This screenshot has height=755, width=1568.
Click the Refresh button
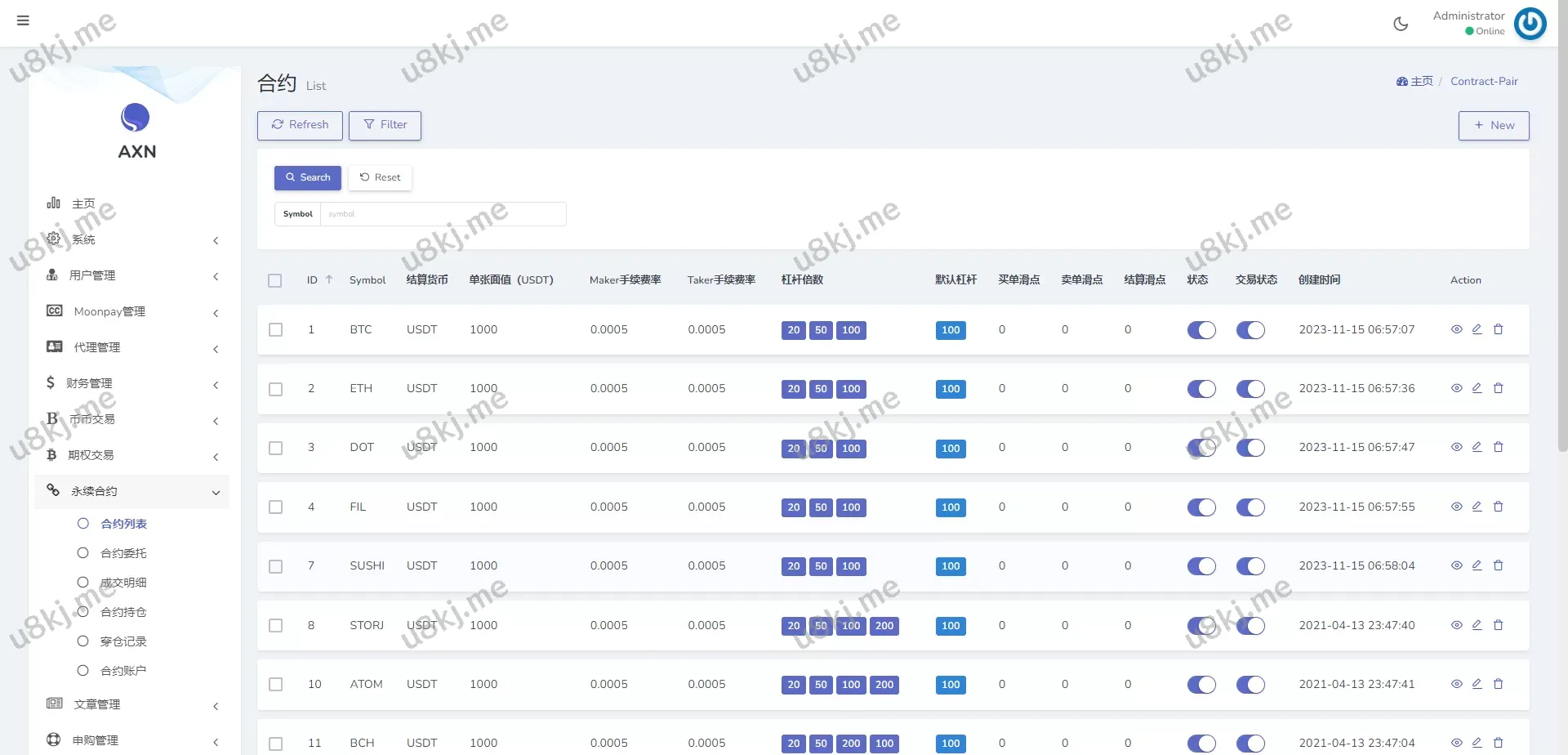[x=300, y=125]
